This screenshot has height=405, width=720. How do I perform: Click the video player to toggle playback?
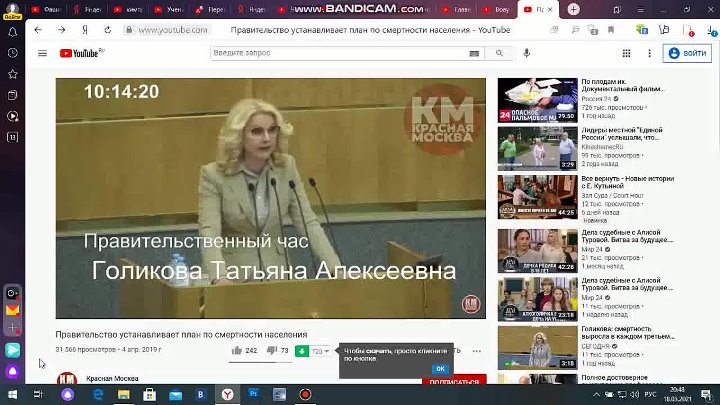coord(270,198)
